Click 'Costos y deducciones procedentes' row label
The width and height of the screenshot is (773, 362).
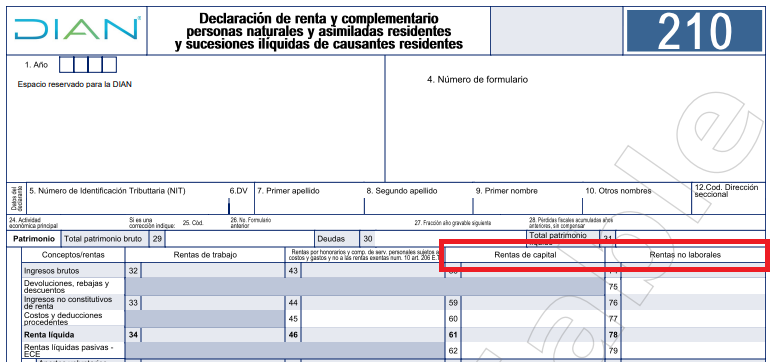point(63,318)
